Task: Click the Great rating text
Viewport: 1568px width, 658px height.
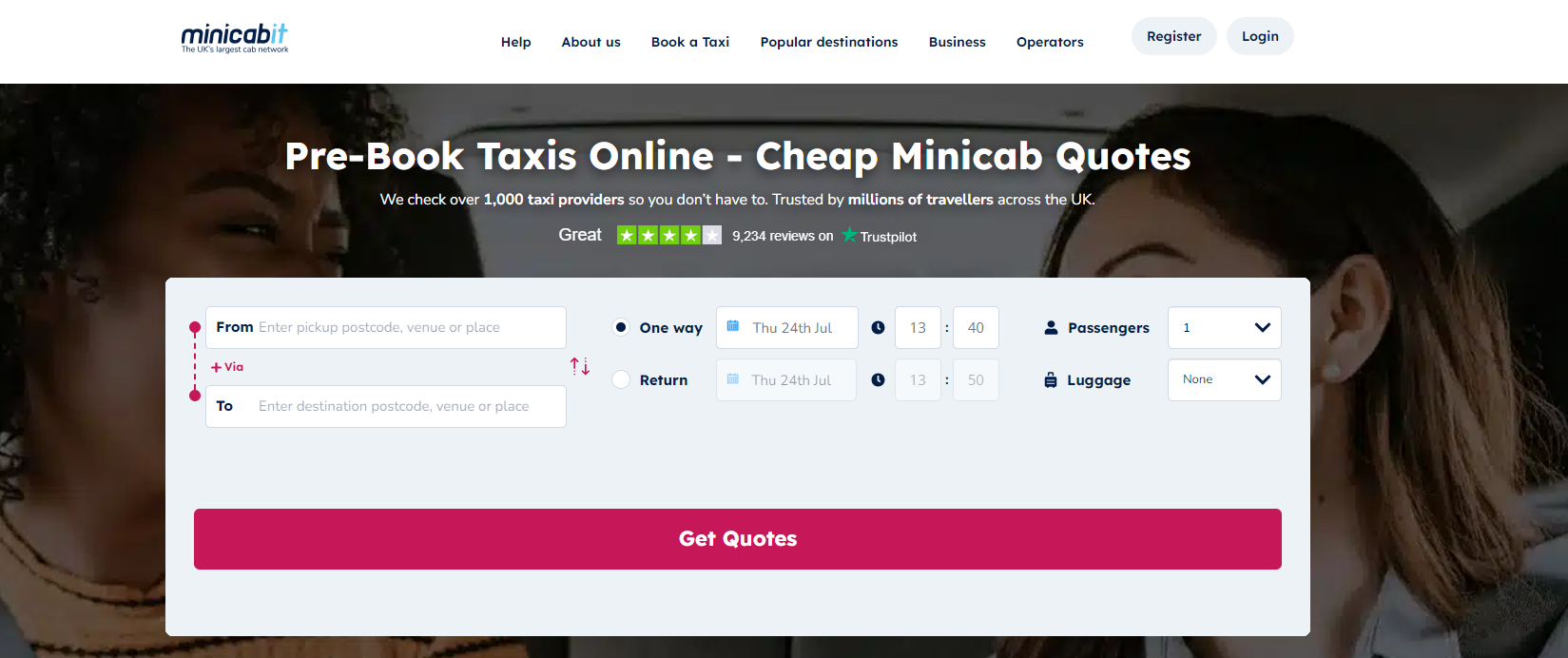Action: click(580, 235)
